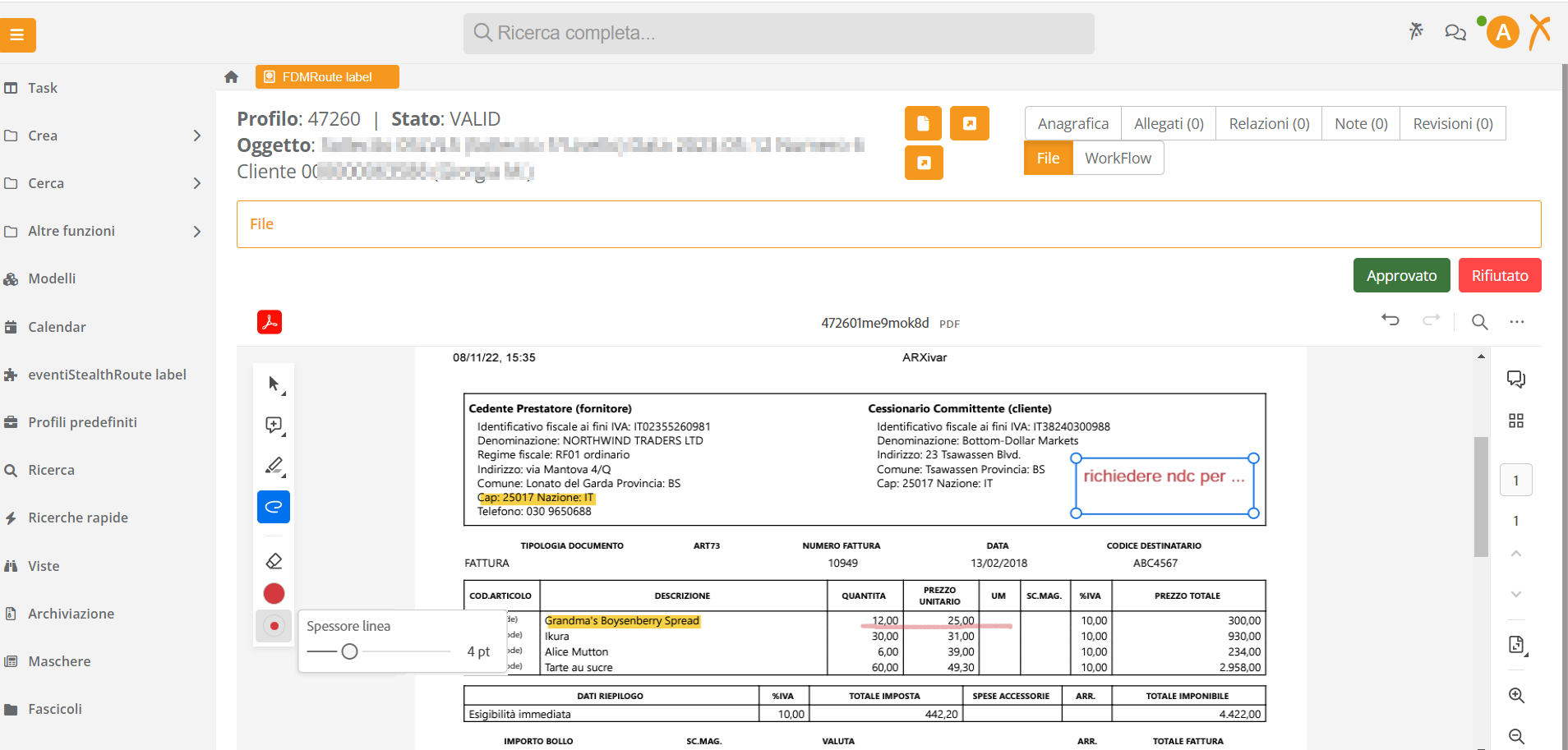Zoom out of the document
Image resolution: width=1568 pixels, height=750 pixels.
tap(1516, 737)
